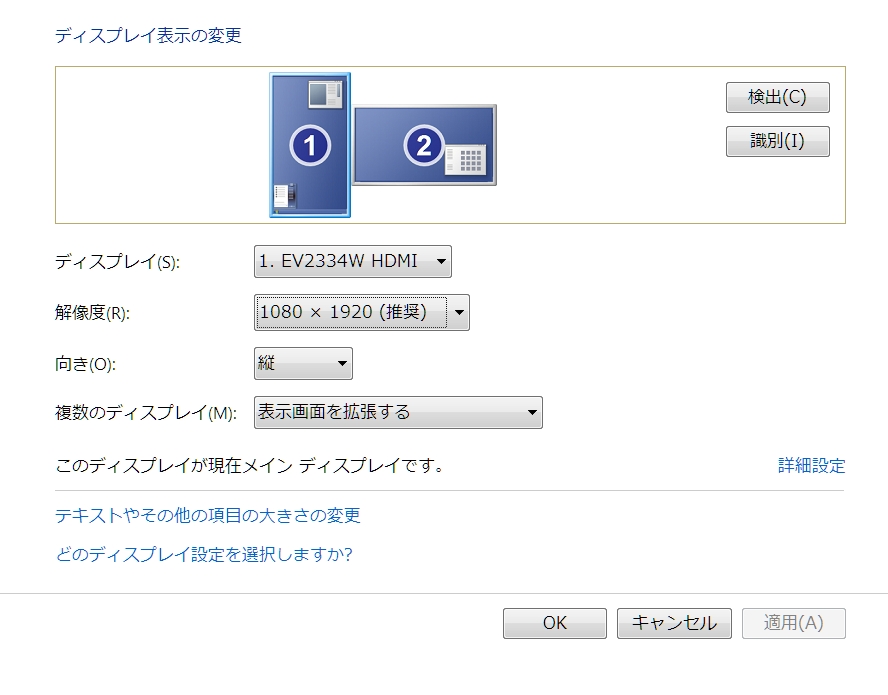This screenshot has height=695, width=888.
Task: Open テキストやその他の項目の大きさの変更 link
Action: click(208, 515)
